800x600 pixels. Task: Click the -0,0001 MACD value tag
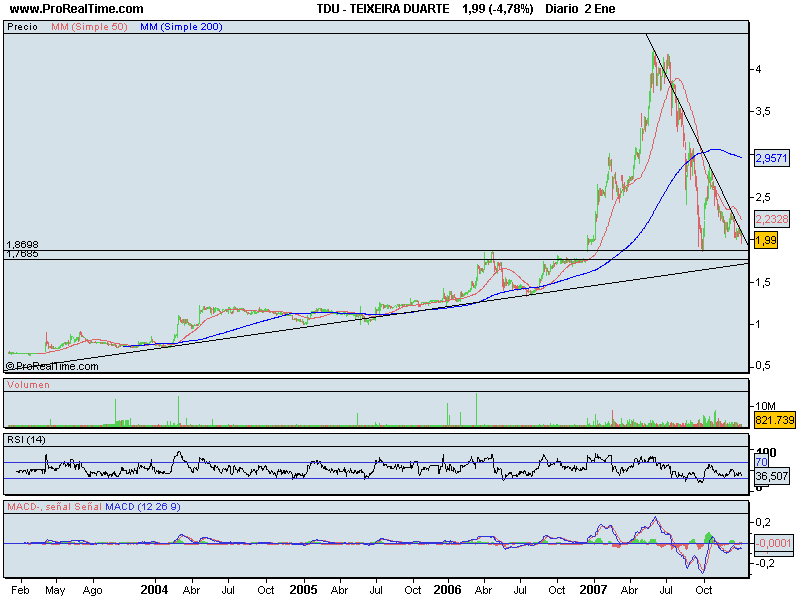click(774, 543)
